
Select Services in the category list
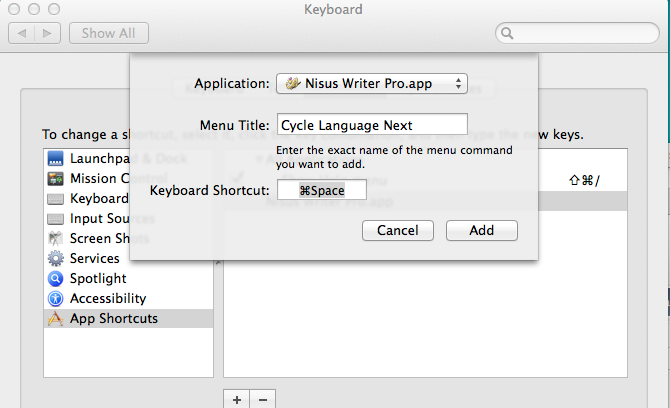point(128,258)
